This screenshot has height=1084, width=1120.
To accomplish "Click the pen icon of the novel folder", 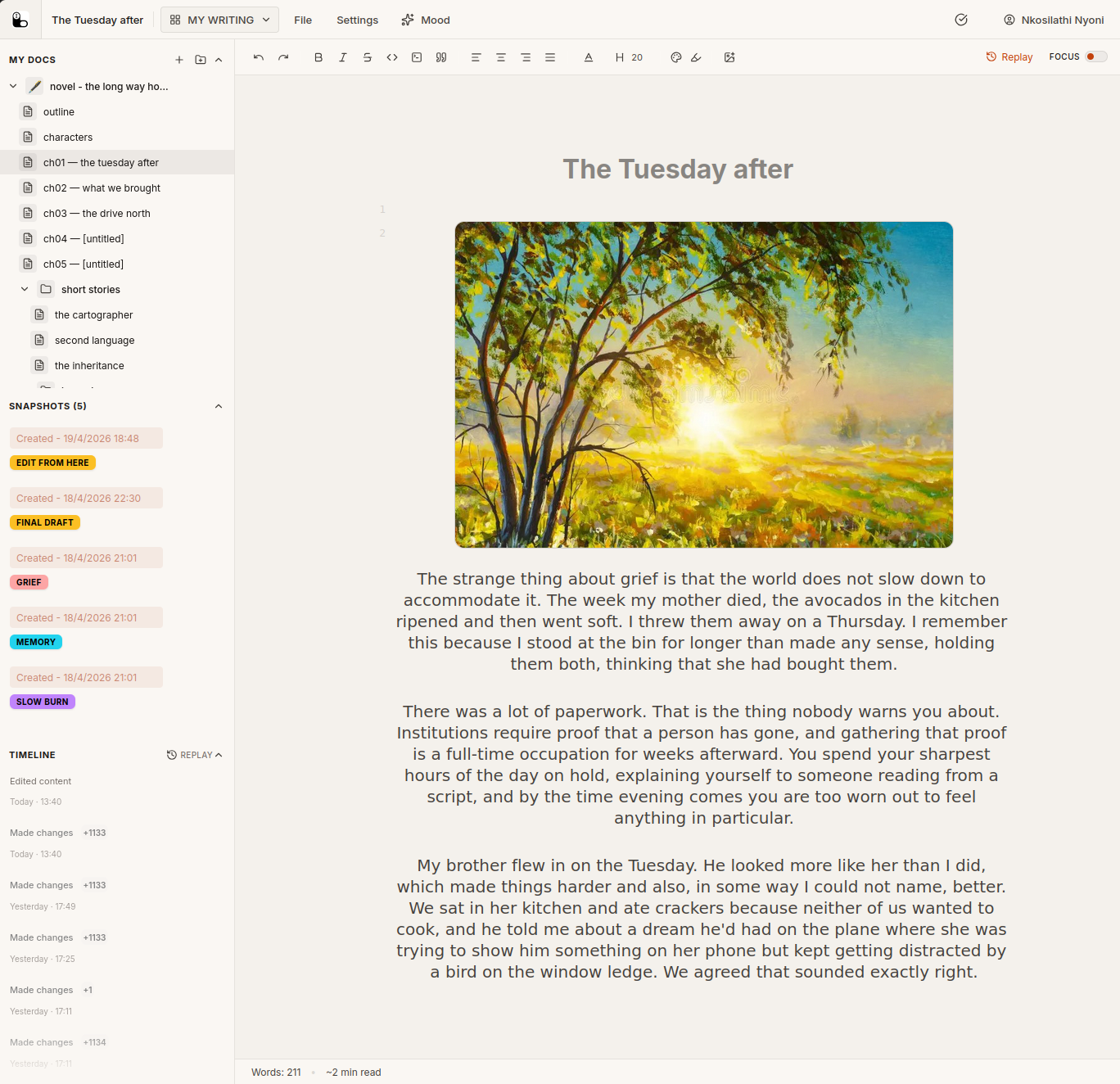I will [x=34, y=86].
